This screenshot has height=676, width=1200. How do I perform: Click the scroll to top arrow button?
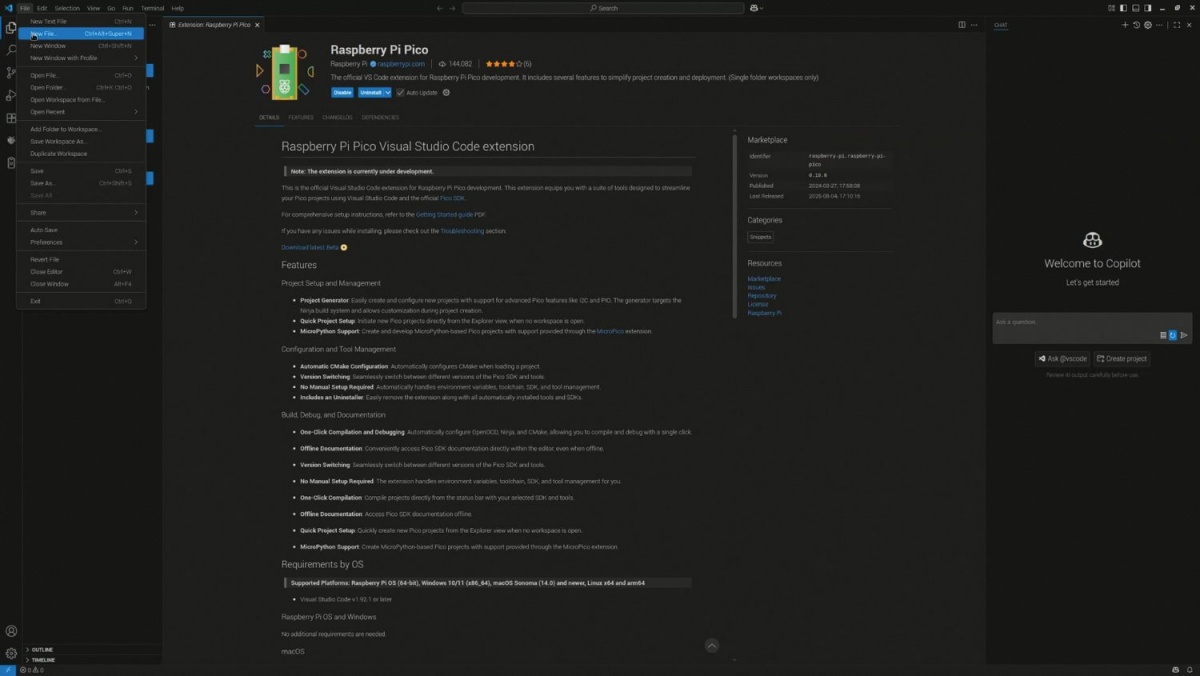[x=711, y=645]
